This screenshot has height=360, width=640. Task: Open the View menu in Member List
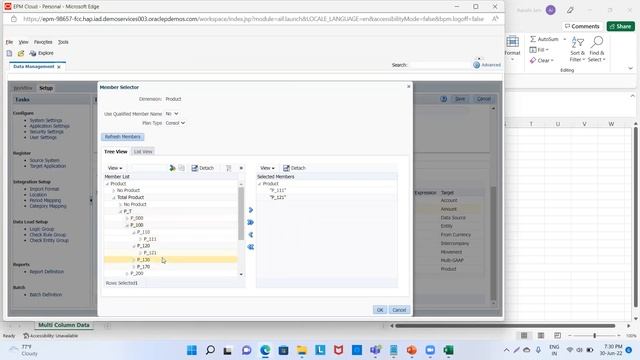click(115, 168)
